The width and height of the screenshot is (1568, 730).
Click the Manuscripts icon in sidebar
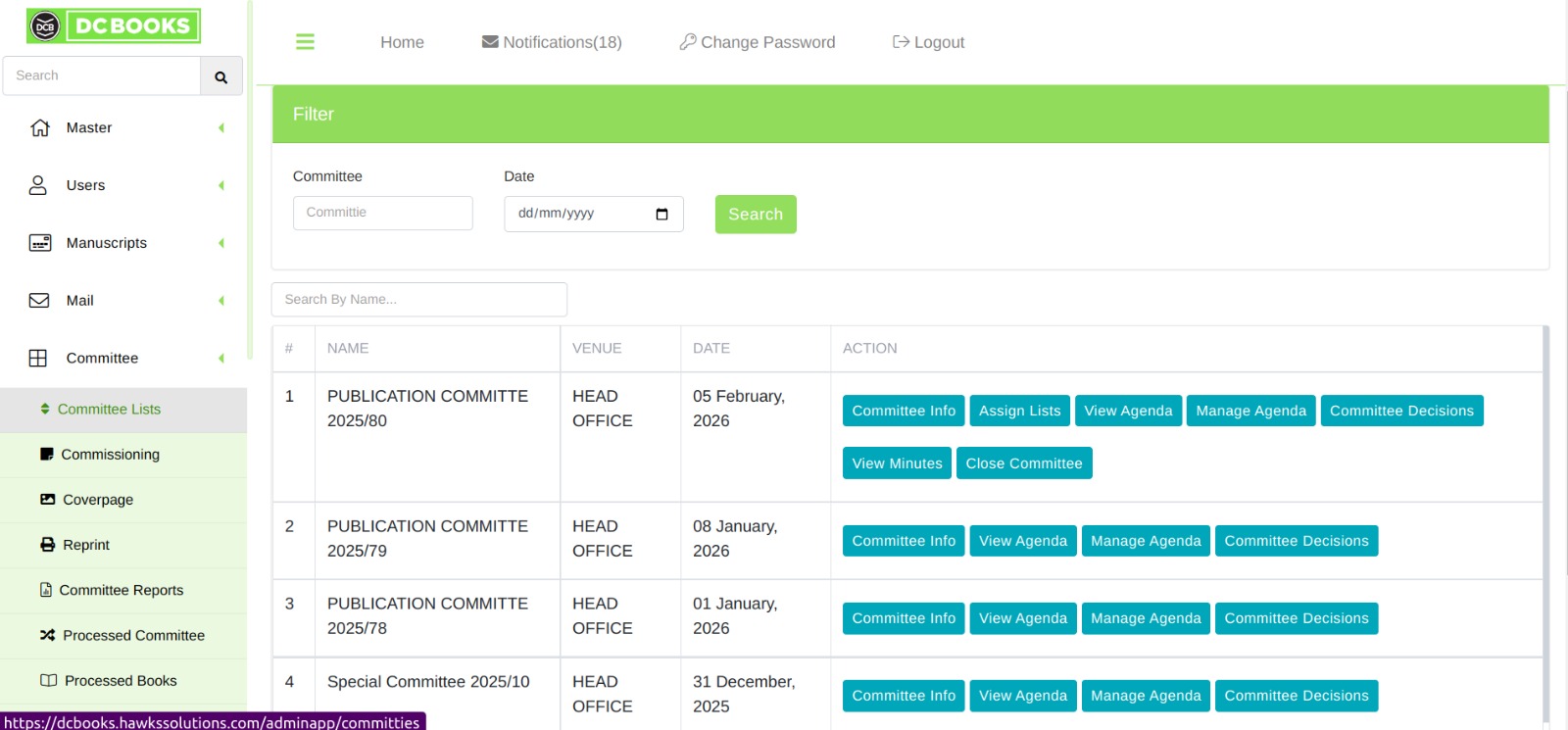(39, 243)
